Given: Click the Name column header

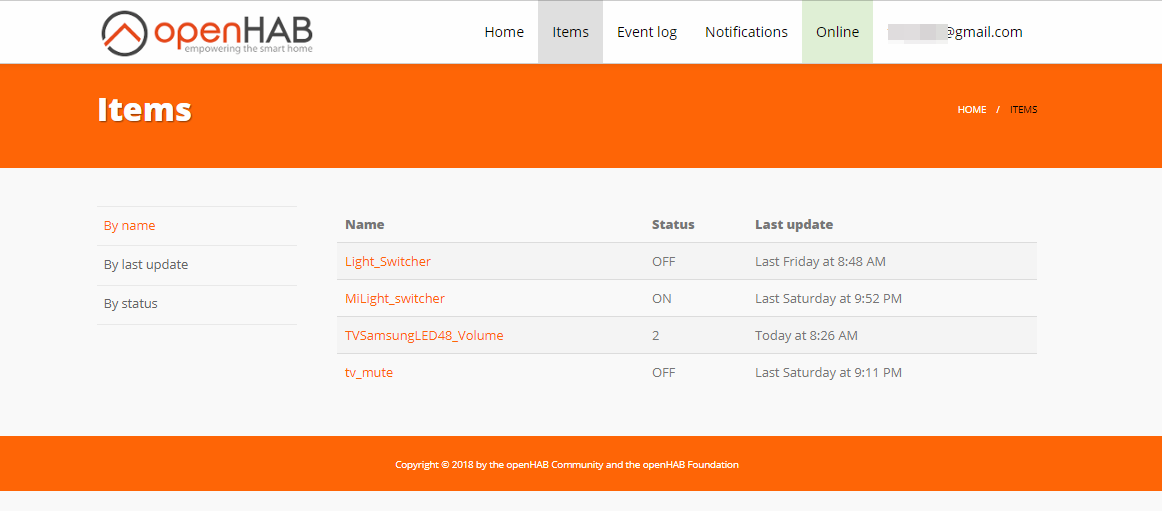Looking at the screenshot, I should 365,224.
